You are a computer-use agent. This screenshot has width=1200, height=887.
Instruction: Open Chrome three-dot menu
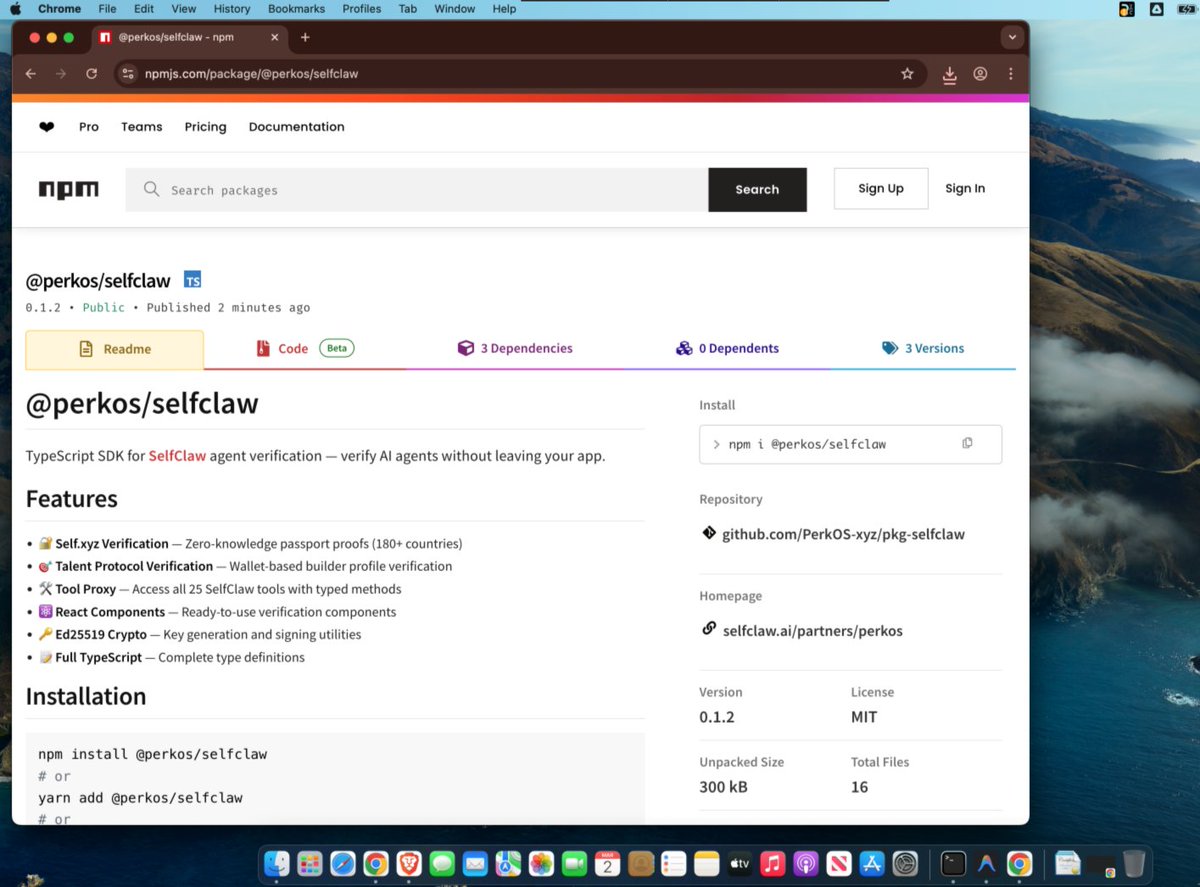[1011, 74]
